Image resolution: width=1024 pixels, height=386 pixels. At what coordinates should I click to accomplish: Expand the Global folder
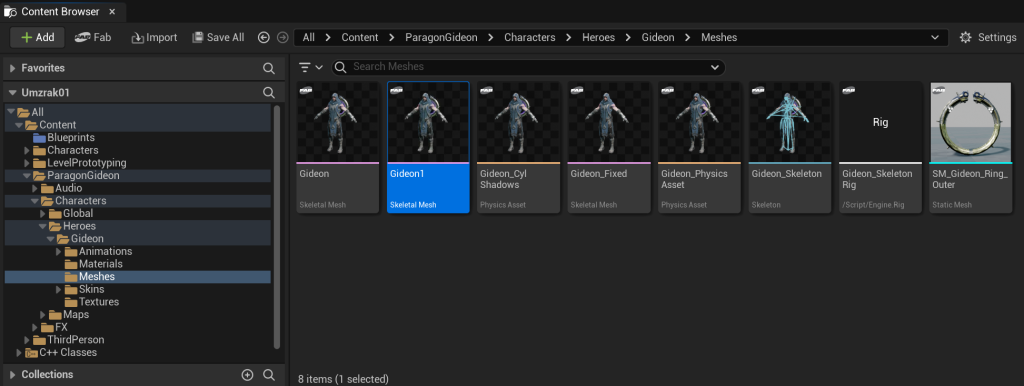point(42,214)
